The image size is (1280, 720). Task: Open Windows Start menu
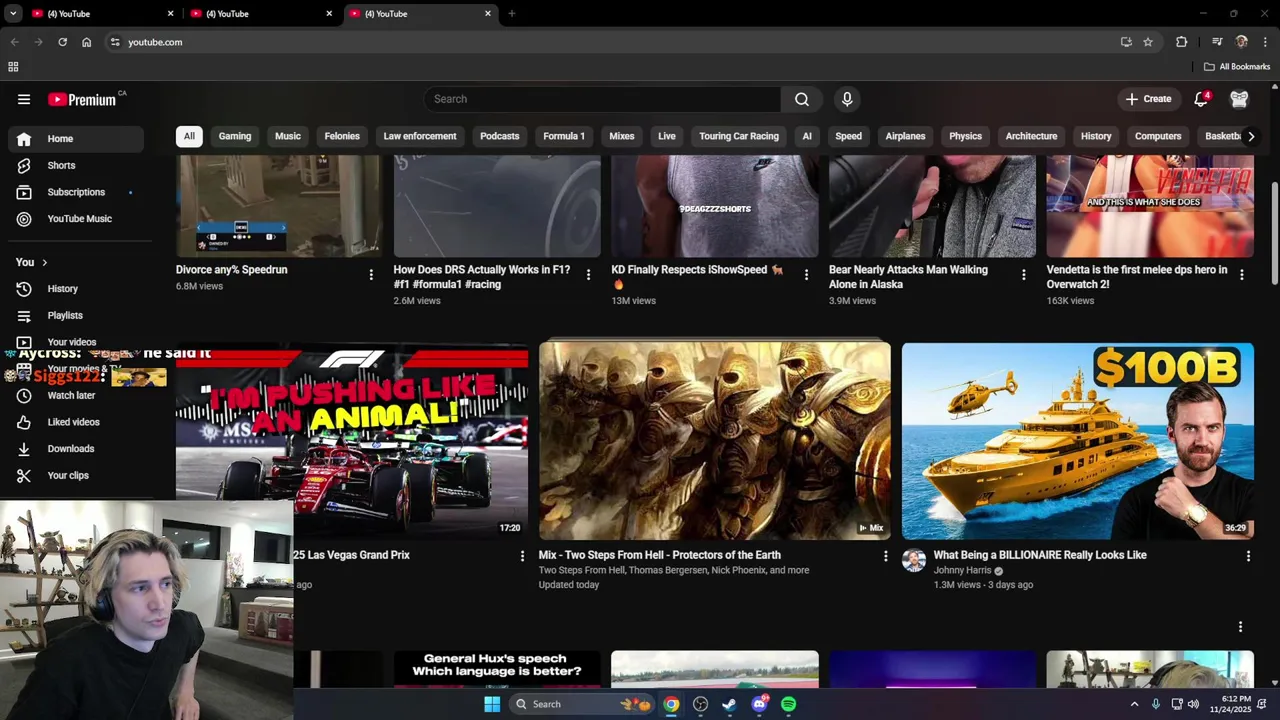click(x=492, y=704)
